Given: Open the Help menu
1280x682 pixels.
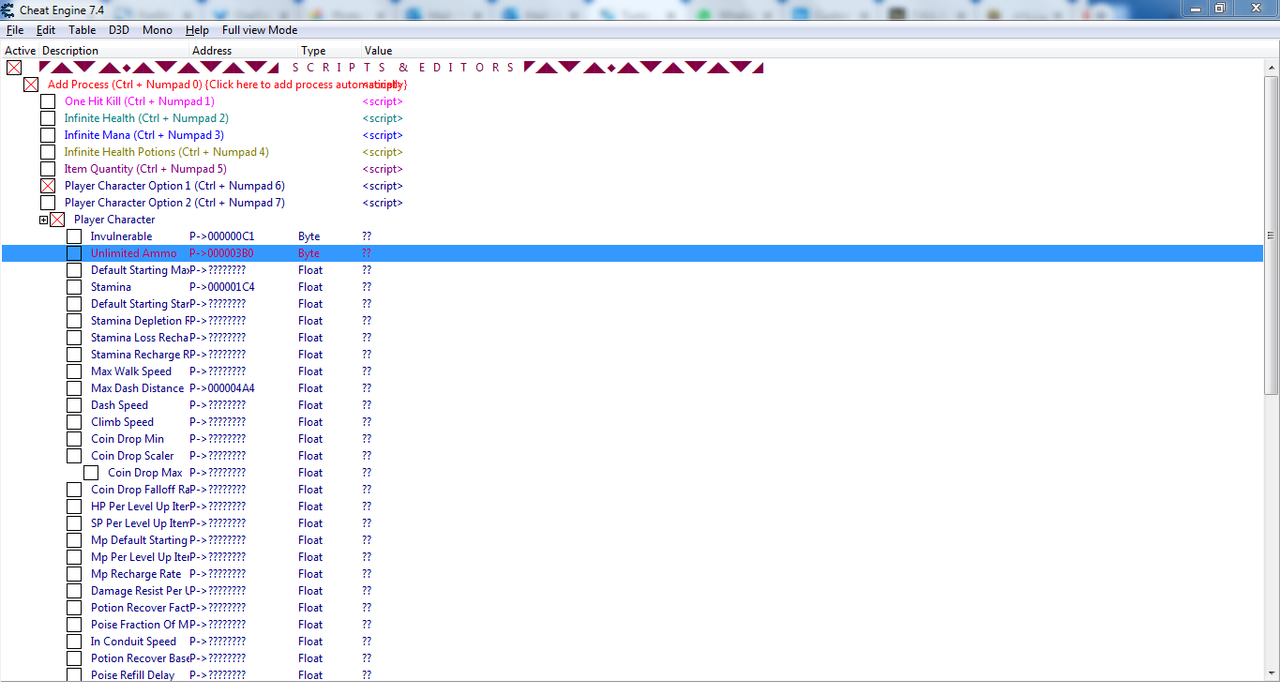Looking at the screenshot, I should point(197,30).
